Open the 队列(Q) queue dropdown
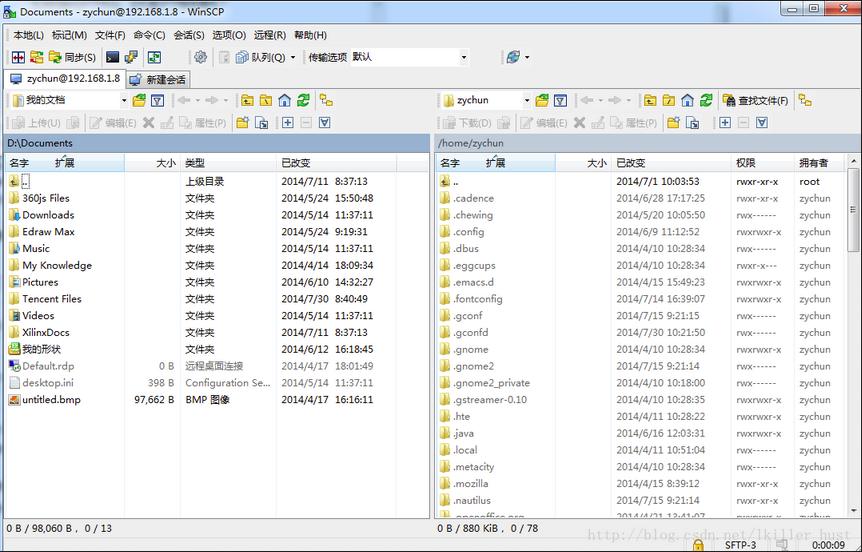 [x=266, y=57]
